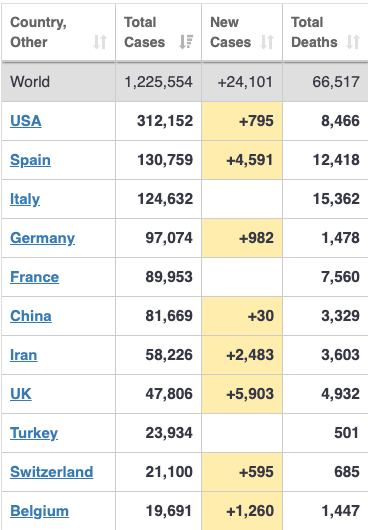Open the USA country link
368x530 pixels.
click(x=26, y=121)
